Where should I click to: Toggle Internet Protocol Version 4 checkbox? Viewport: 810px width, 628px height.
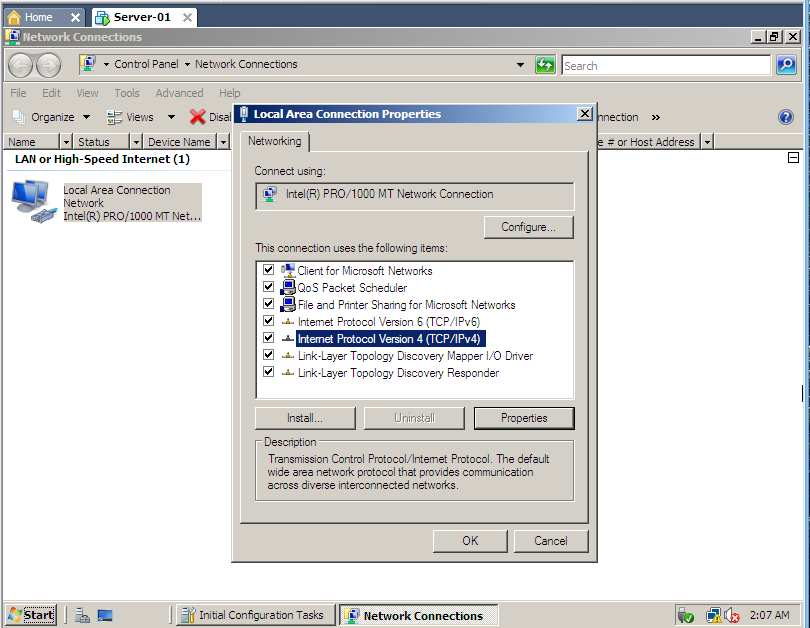(268, 338)
